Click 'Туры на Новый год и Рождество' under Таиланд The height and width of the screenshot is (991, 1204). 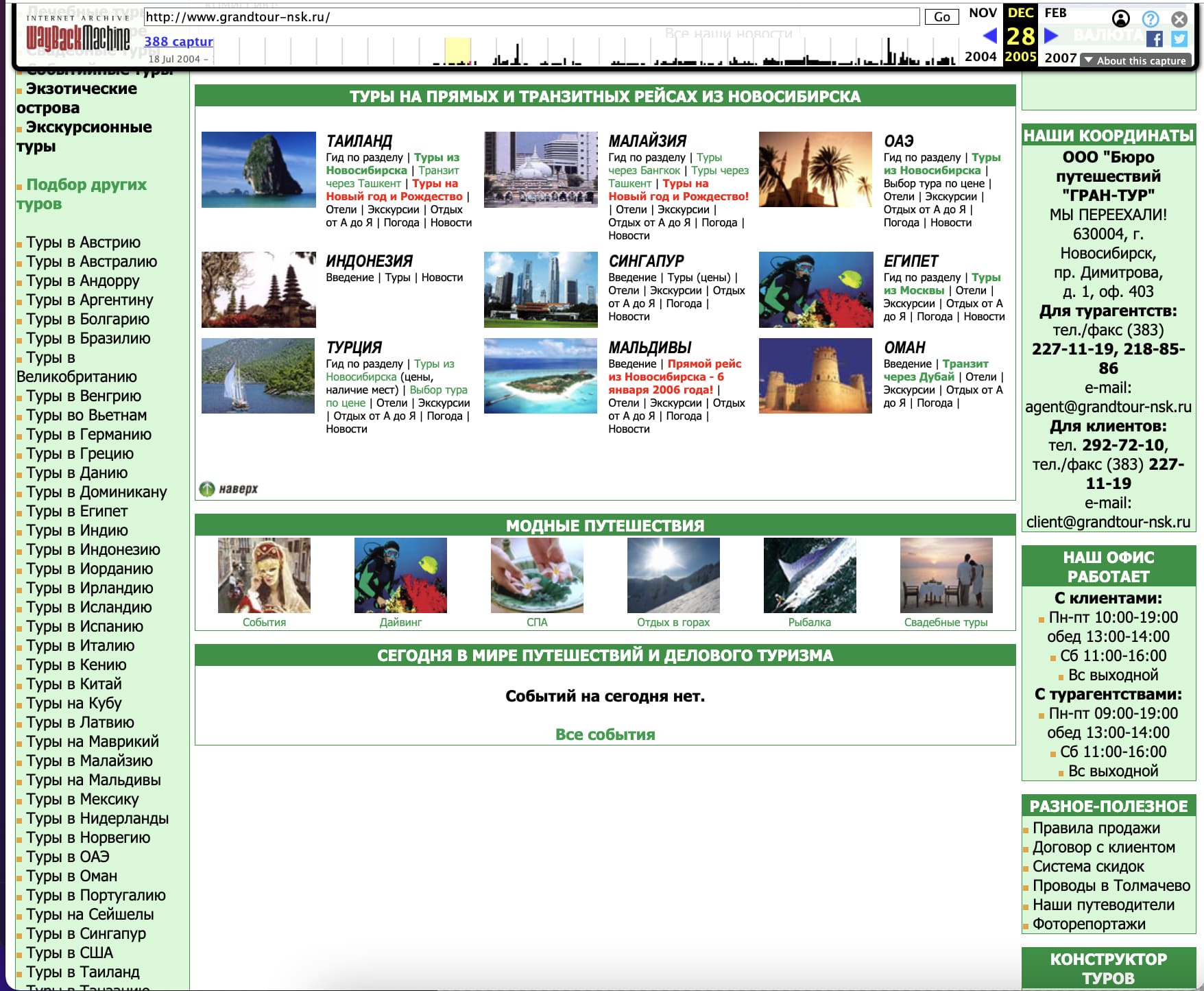coord(394,190)
